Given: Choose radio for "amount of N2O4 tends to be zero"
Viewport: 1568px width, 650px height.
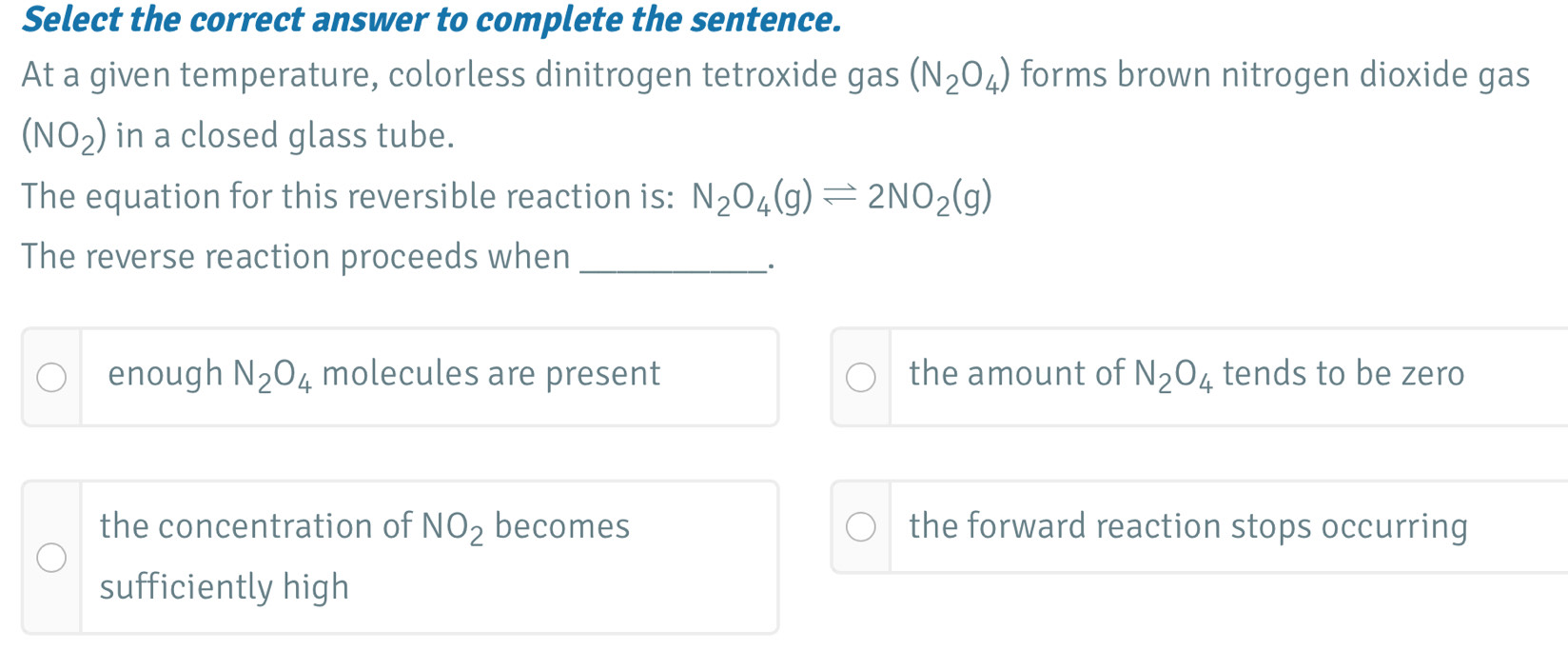Looking at the screenshot, I should pos(861,377).
